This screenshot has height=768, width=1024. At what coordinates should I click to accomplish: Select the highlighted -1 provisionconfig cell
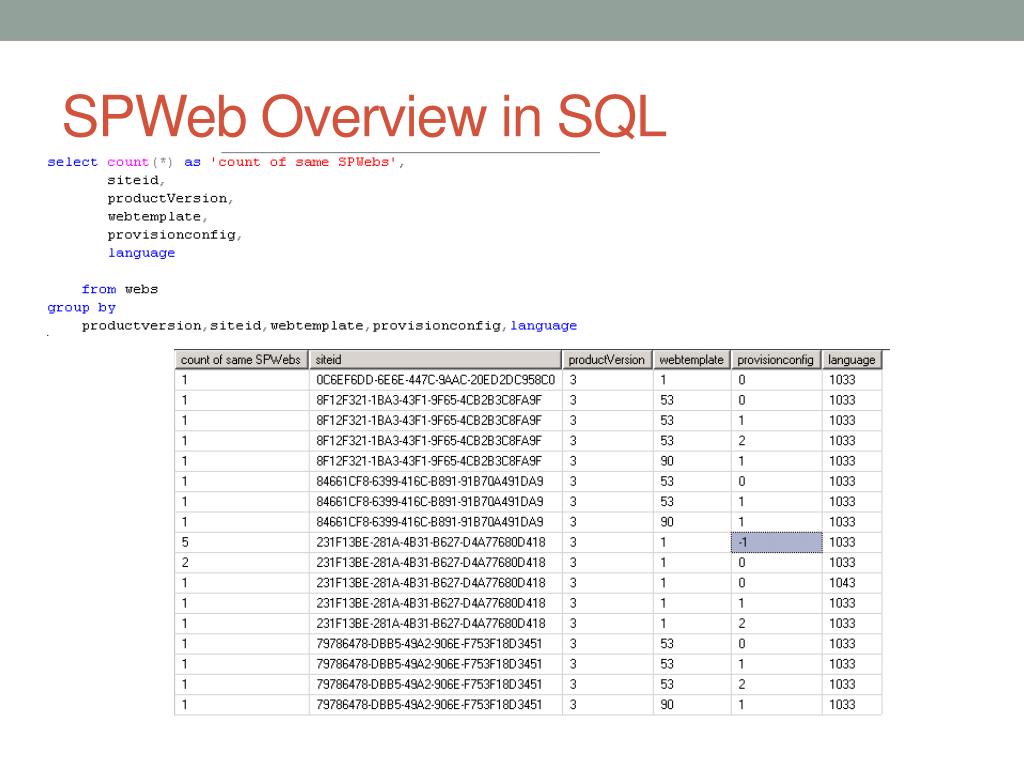click(776, 542)
